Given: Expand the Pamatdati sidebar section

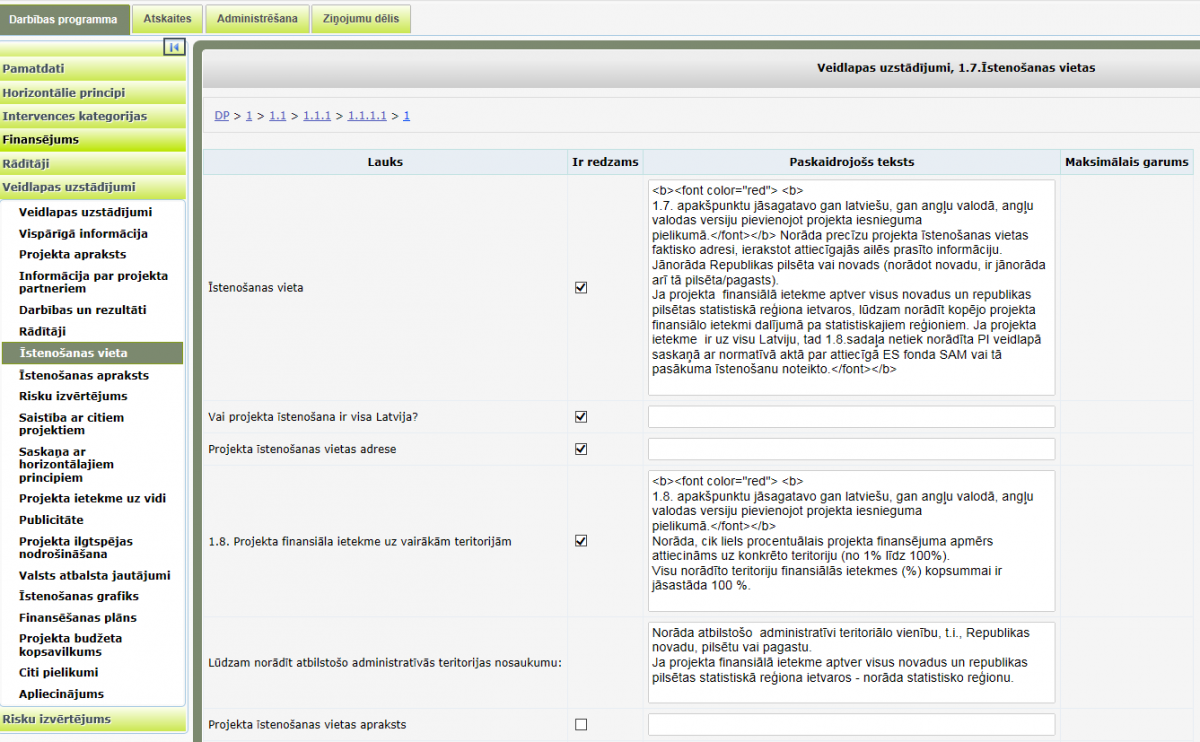Looking at the screenshot, I should point(92,69).
